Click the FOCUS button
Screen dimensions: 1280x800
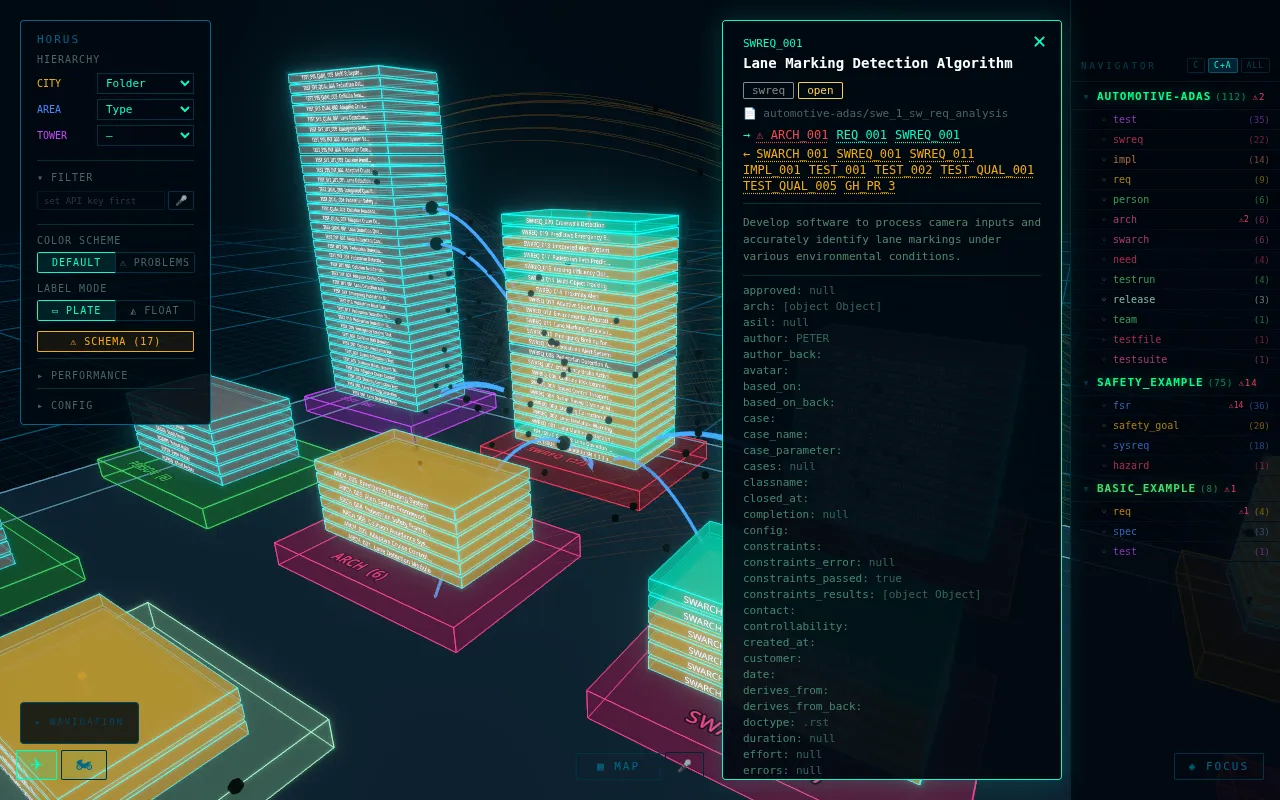click(x=1218, y=766)
